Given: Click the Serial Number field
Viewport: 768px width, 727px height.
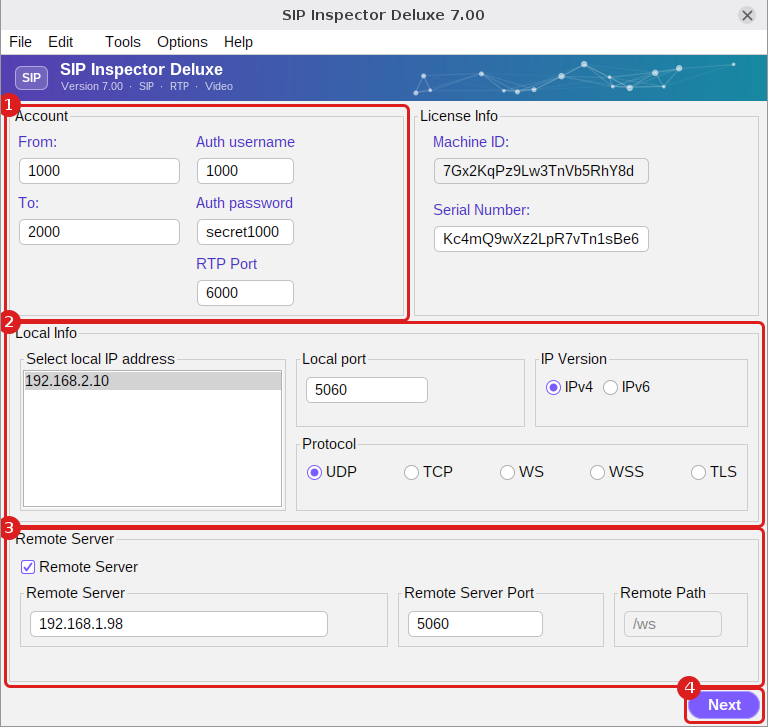Looking at the screenshot, I should click(541, 239).
